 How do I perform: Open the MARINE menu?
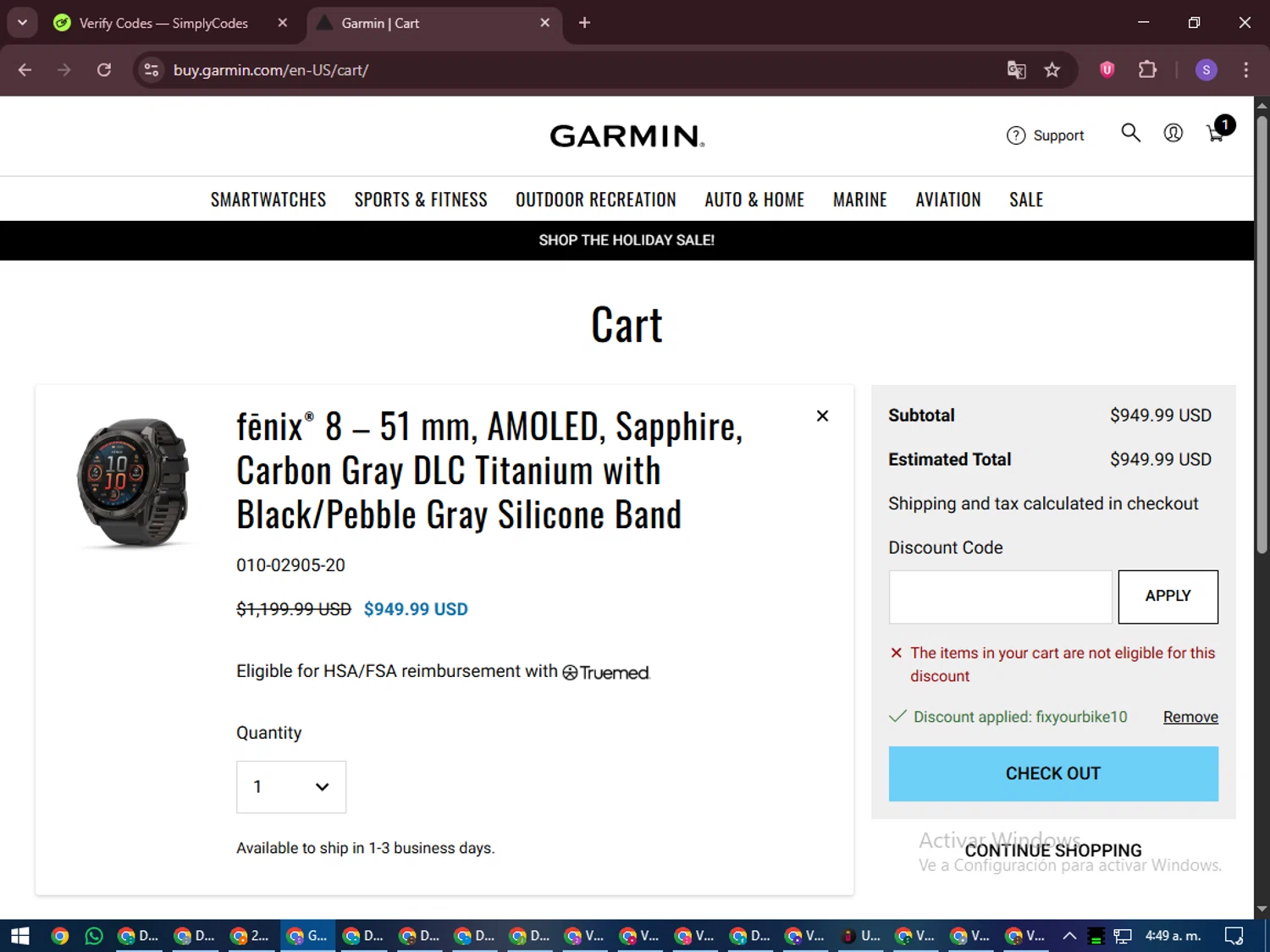[x=860, y=200]
